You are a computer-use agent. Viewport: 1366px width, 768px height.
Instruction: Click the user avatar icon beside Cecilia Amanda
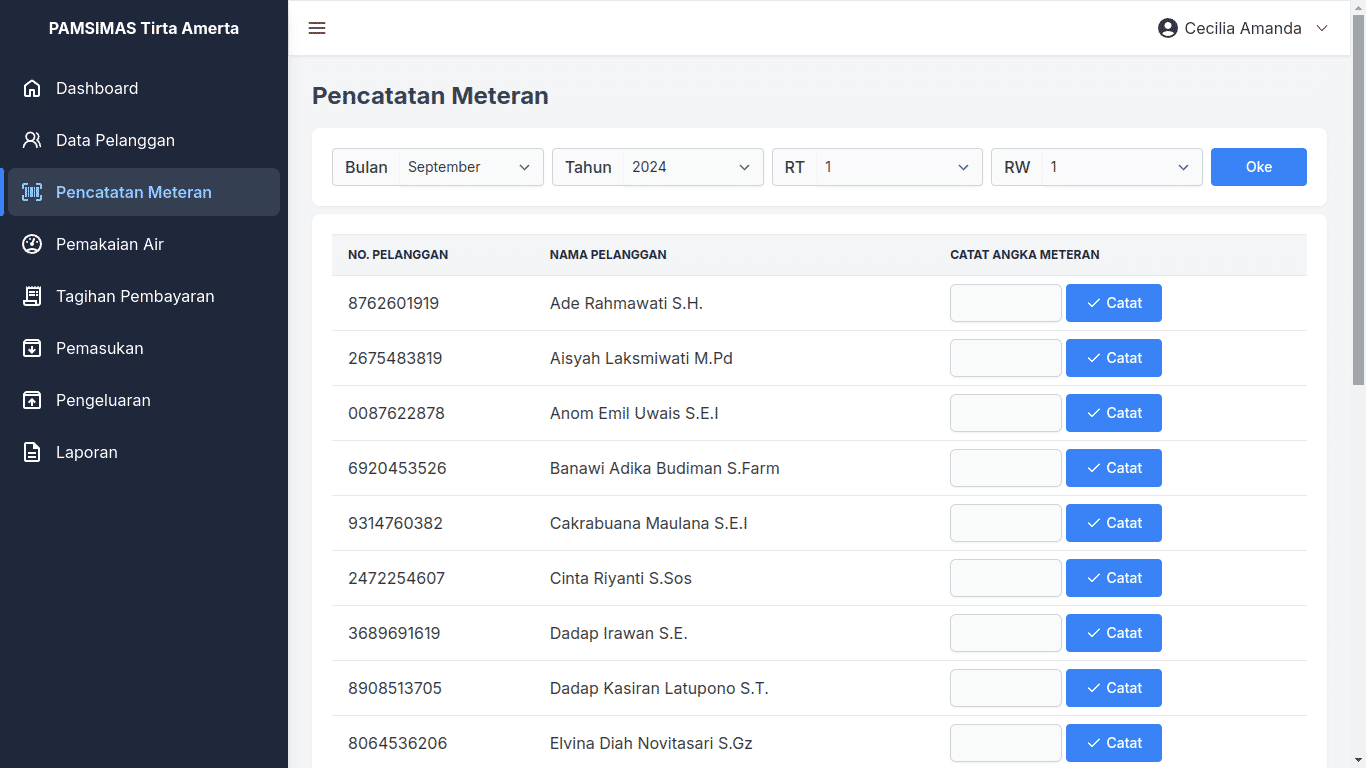1167,28
